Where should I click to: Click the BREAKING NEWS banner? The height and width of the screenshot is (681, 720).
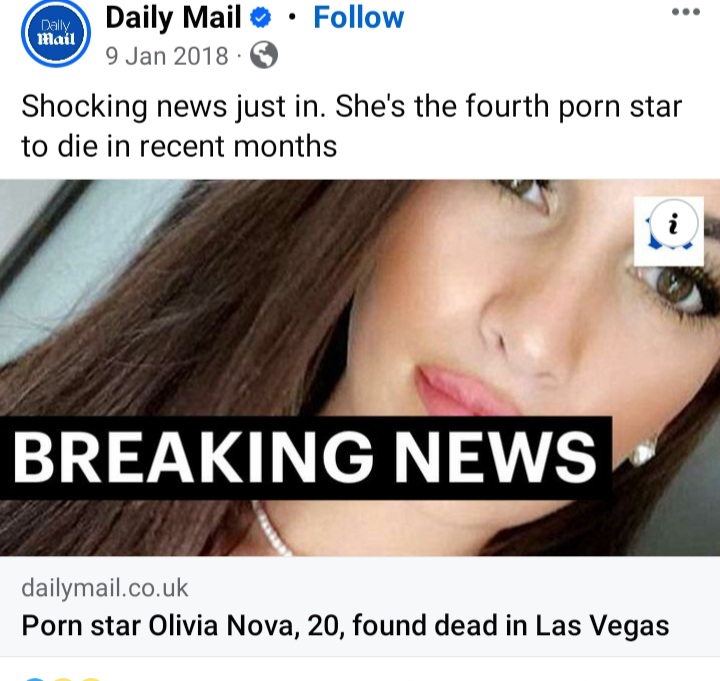(x=306, y=458)
